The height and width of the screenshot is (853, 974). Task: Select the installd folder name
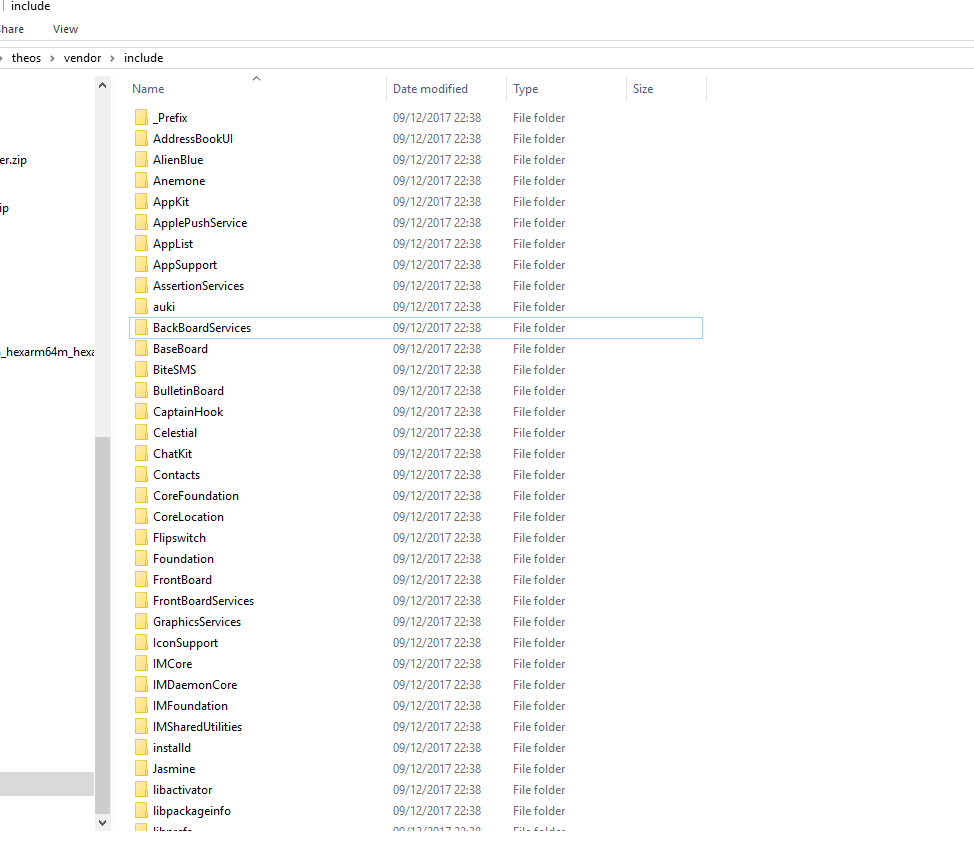171,748
